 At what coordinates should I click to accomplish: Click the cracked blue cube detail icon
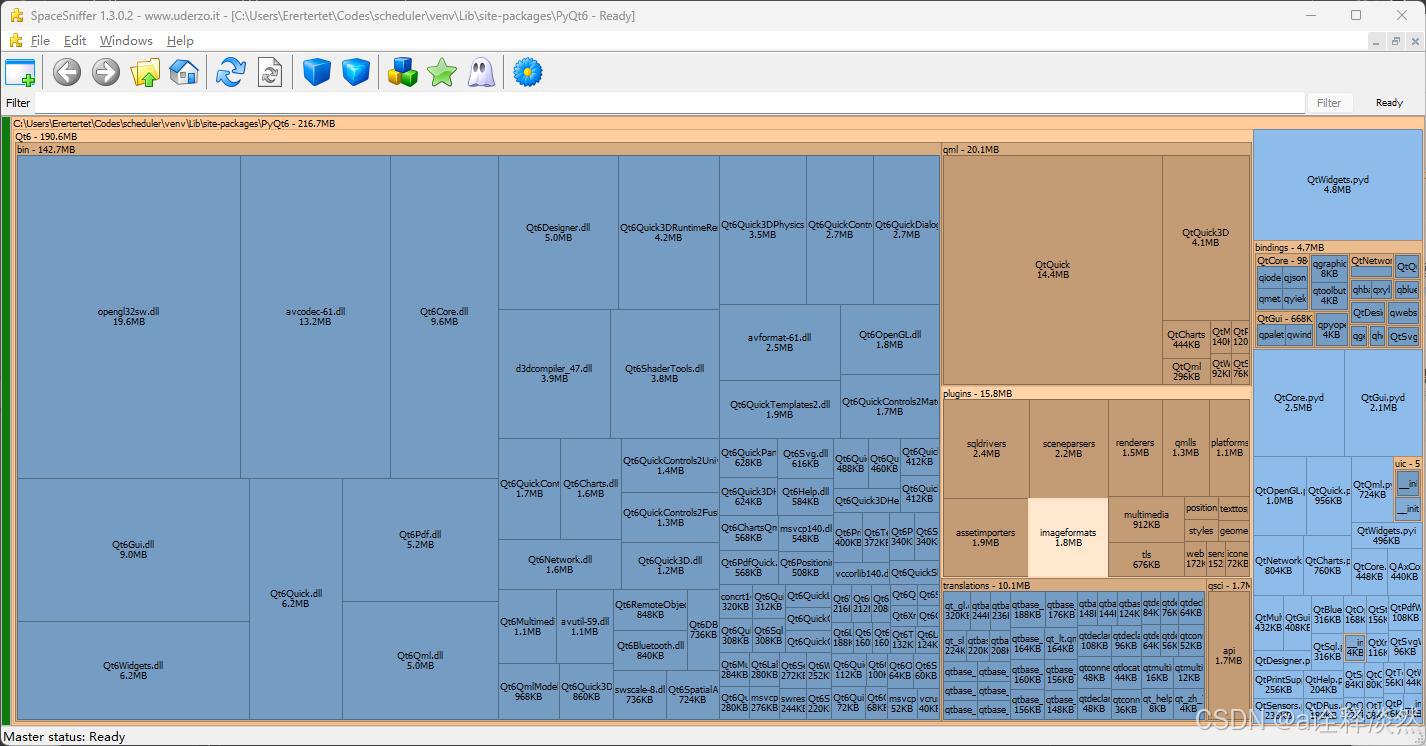point(356,72)
